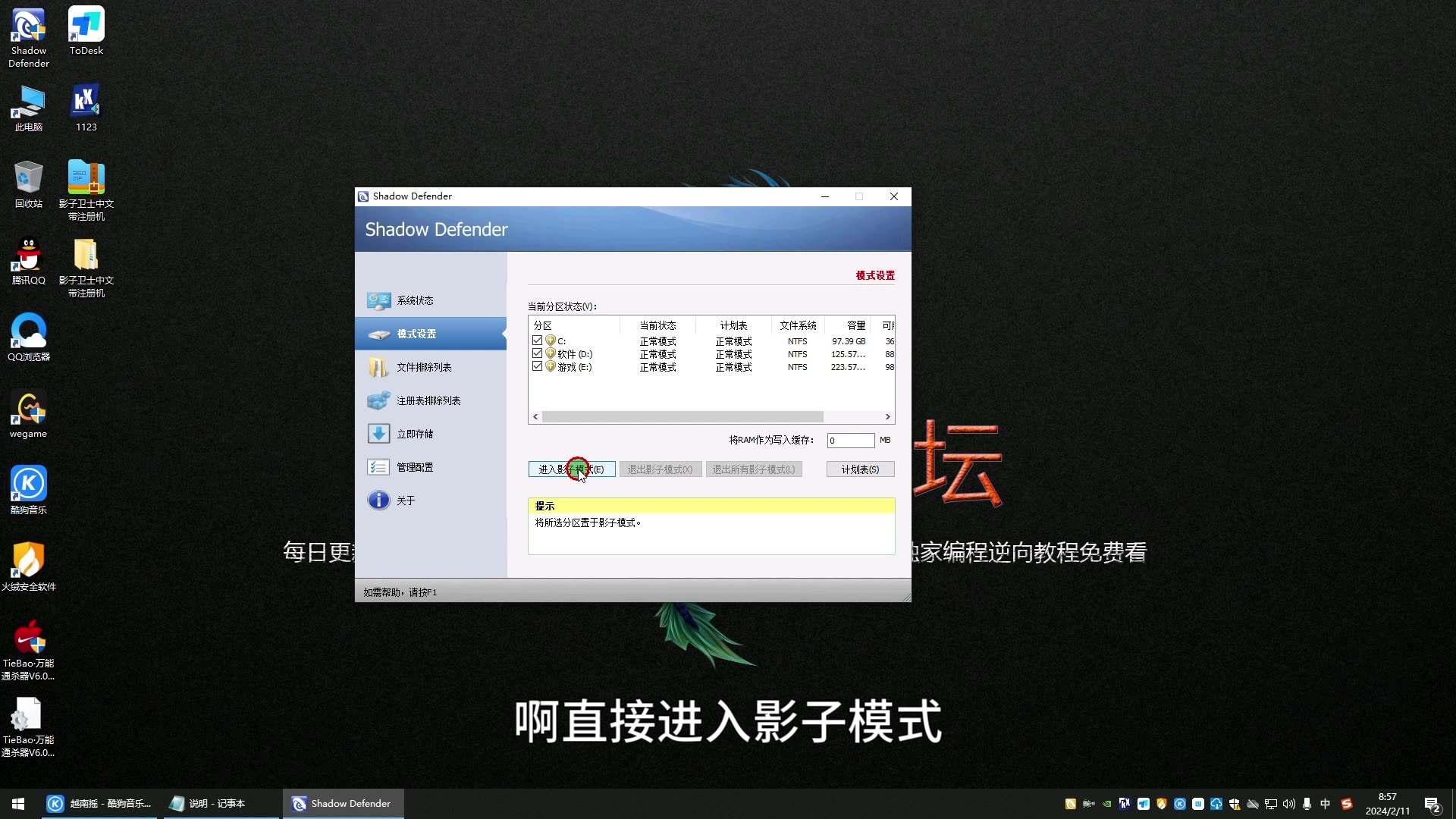Screen dimensions: 1456x819
Task: Toggle the 软件 (D:) partition checkbox
Action: pyautogui.click(x=538, y=353)
